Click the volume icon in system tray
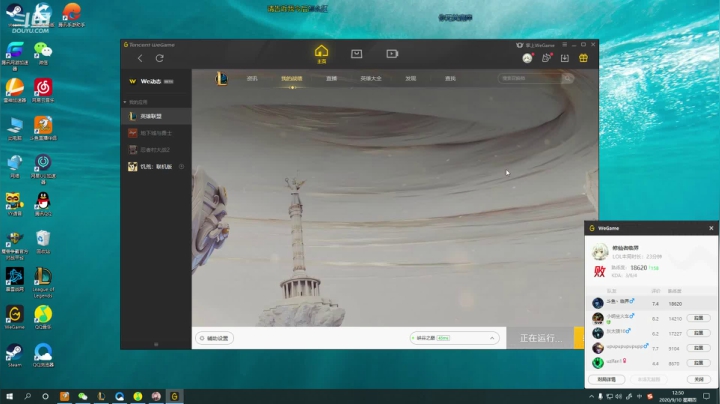 point(619,396)
